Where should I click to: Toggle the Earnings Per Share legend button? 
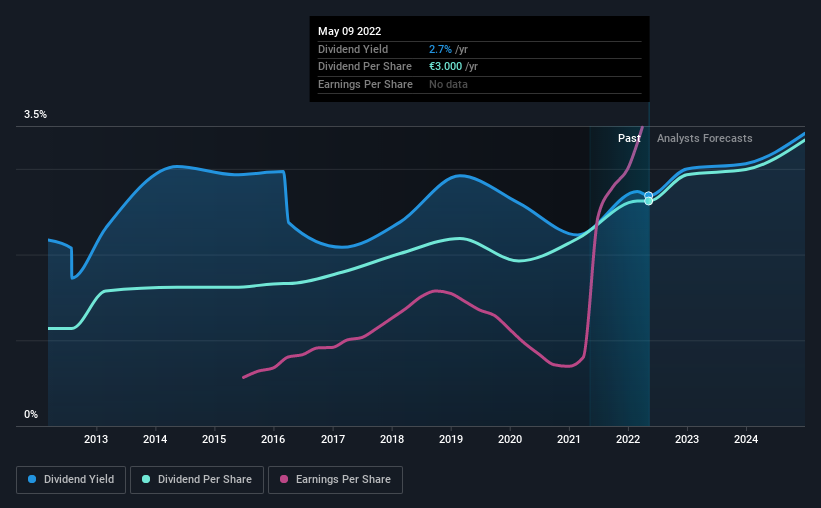click(335, 480)
